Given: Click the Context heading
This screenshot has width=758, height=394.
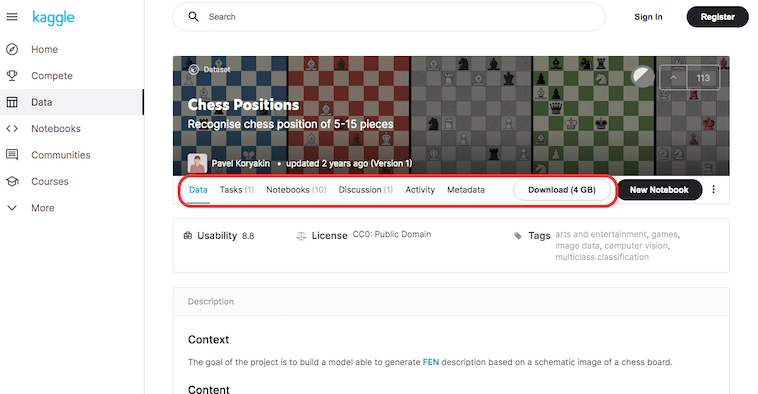Looking at the screenshot, I should 208,339.
